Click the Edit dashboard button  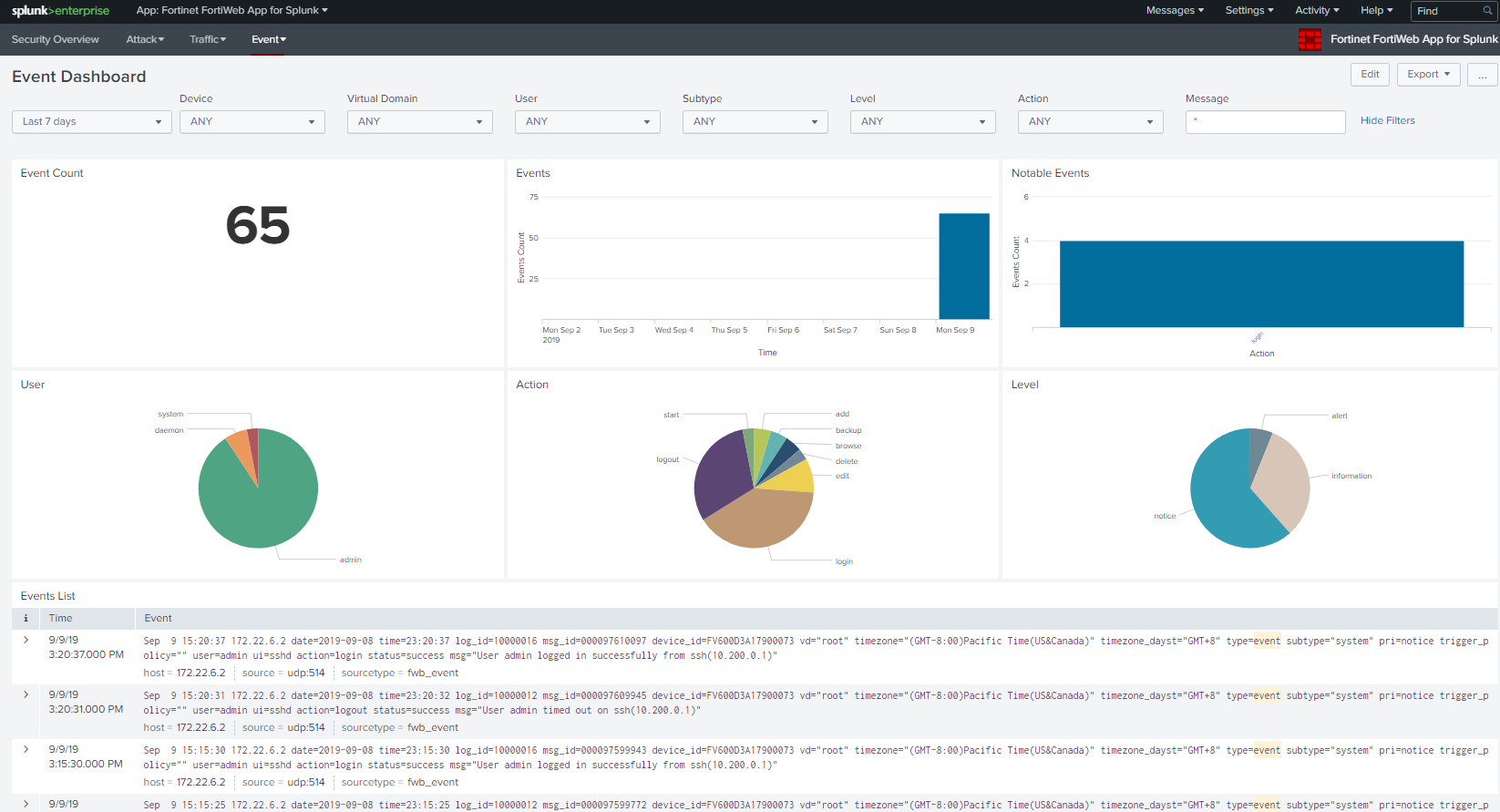pyautogui.click(x=1370, y=75)
